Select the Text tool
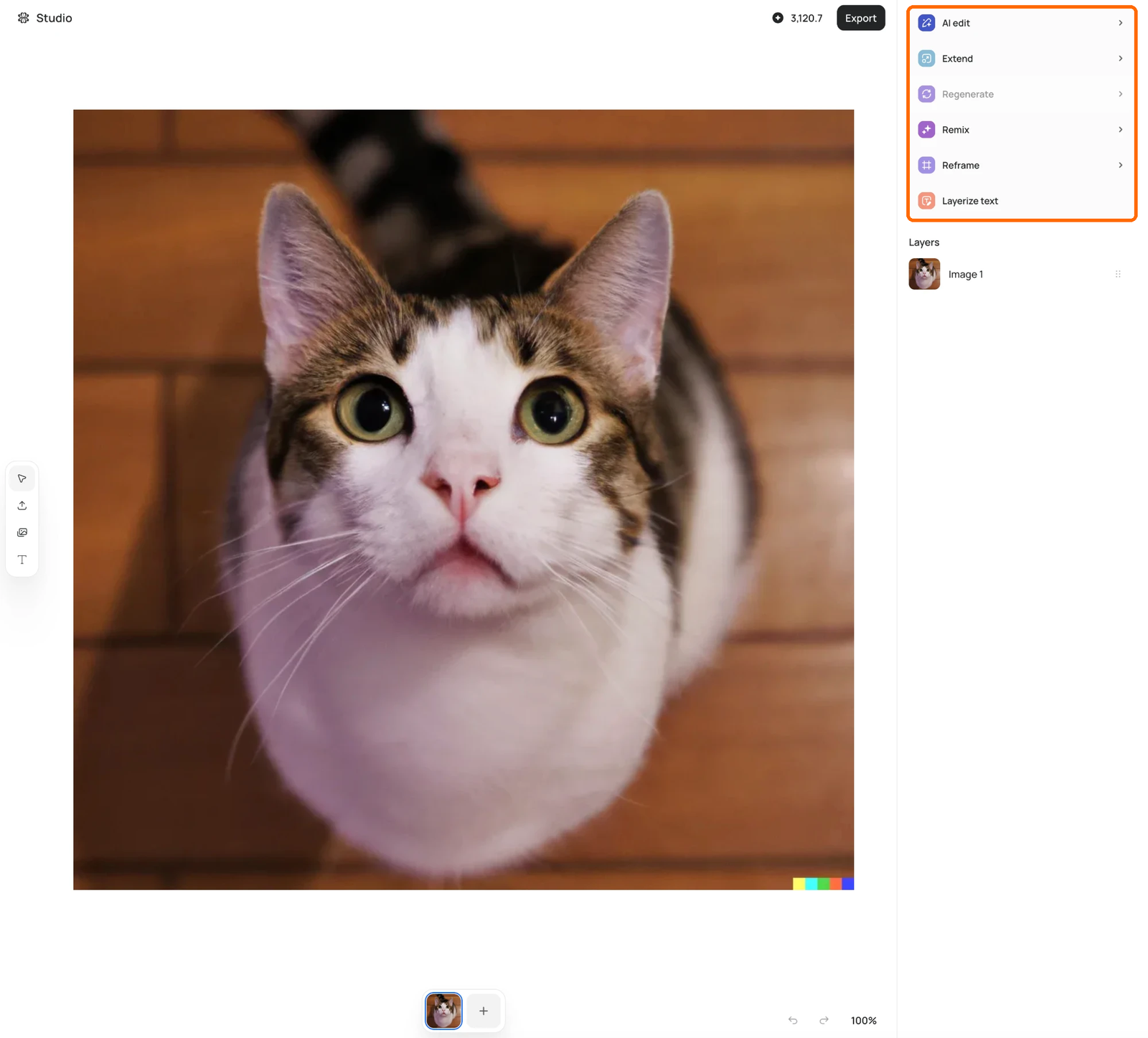The height and width of the screenshot is (1038, 1148). click(x=22, y=560)
